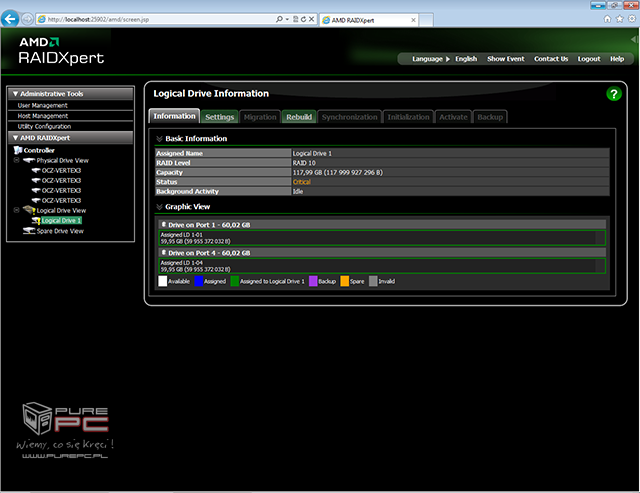
Task: Click the Idle background activity value
Action: 298,191
